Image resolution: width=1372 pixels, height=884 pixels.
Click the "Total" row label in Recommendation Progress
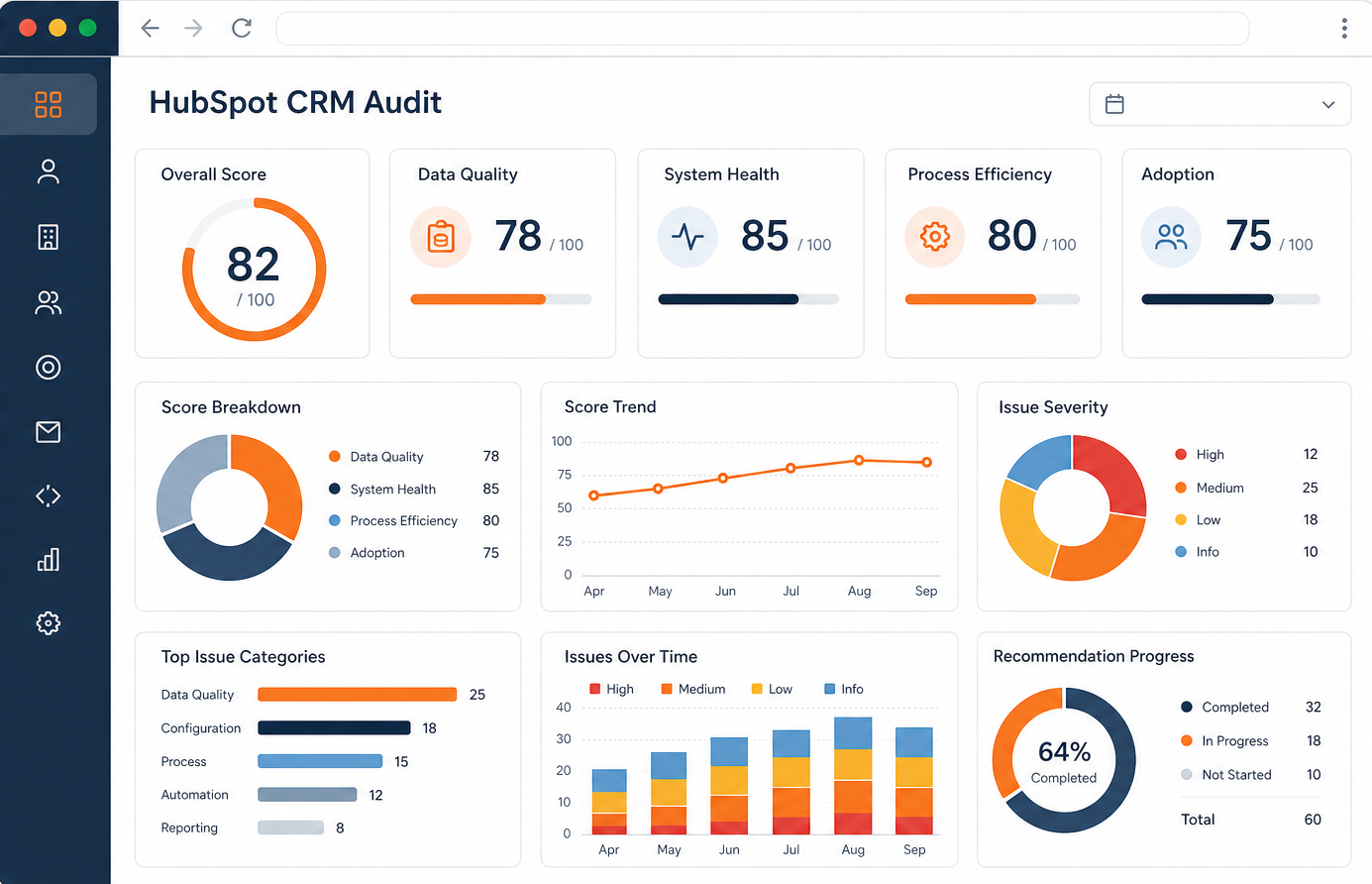1198,820
